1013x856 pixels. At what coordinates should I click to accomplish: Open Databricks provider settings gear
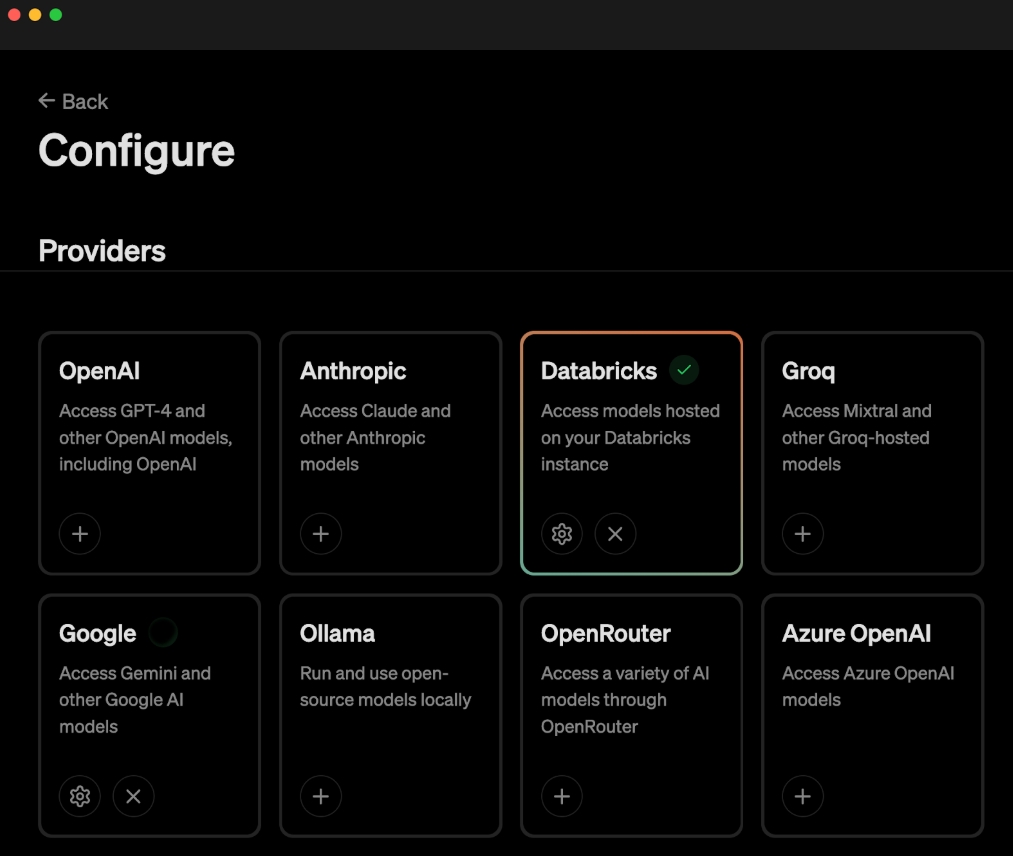click(x=561, y=534)
